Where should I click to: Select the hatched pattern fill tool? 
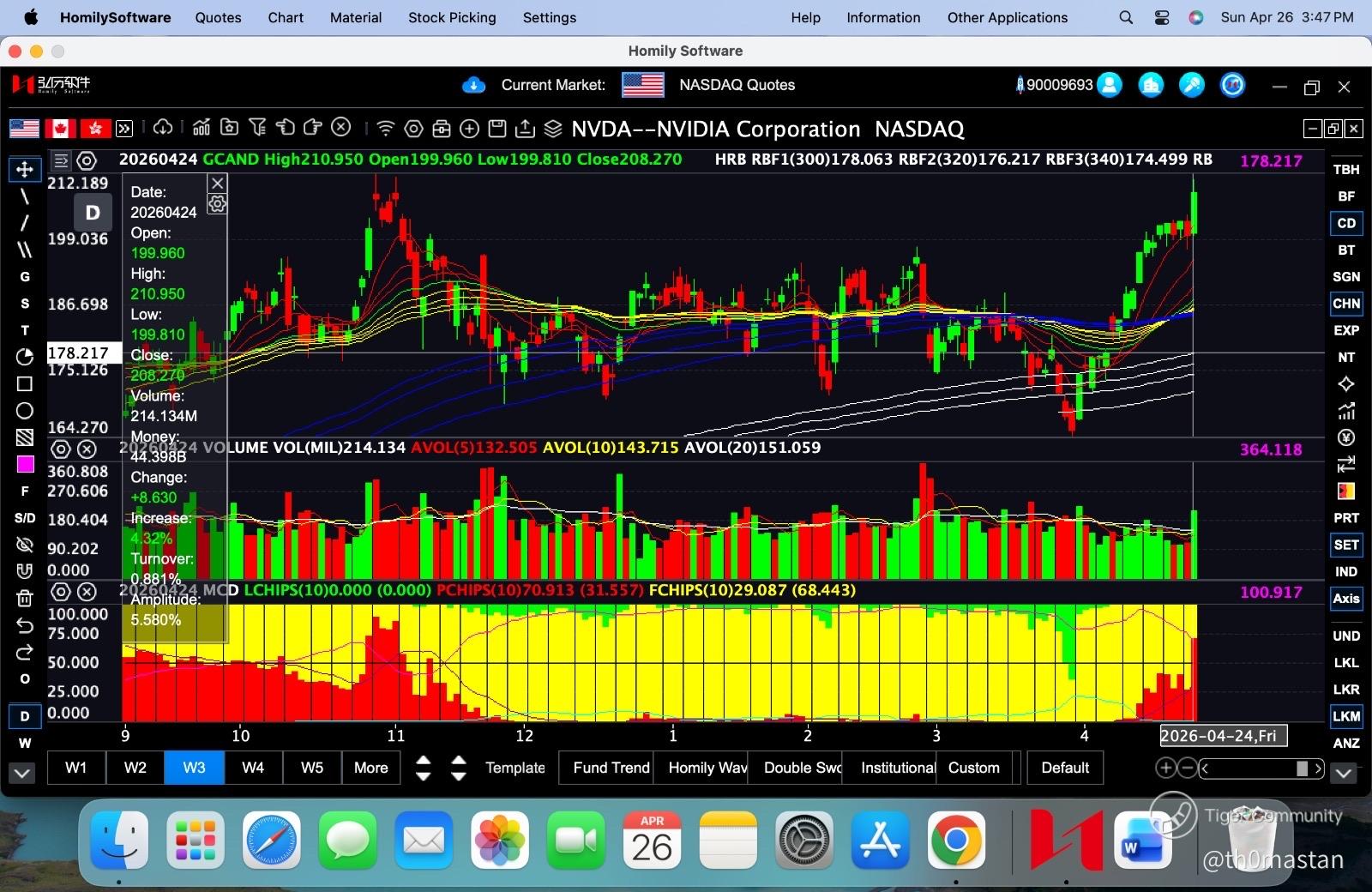[x=25, y=437]
